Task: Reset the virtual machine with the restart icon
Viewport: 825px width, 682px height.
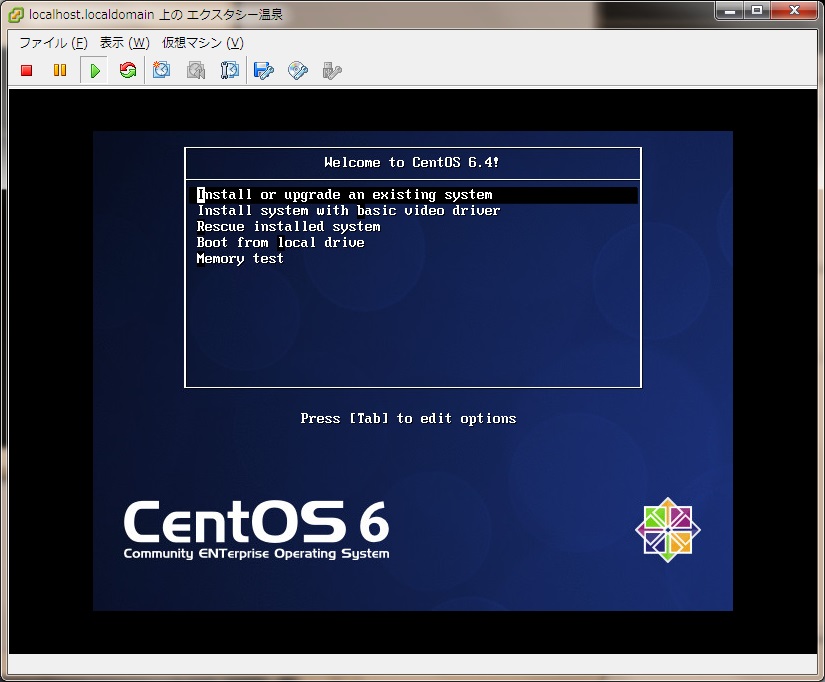Action: 128,70
